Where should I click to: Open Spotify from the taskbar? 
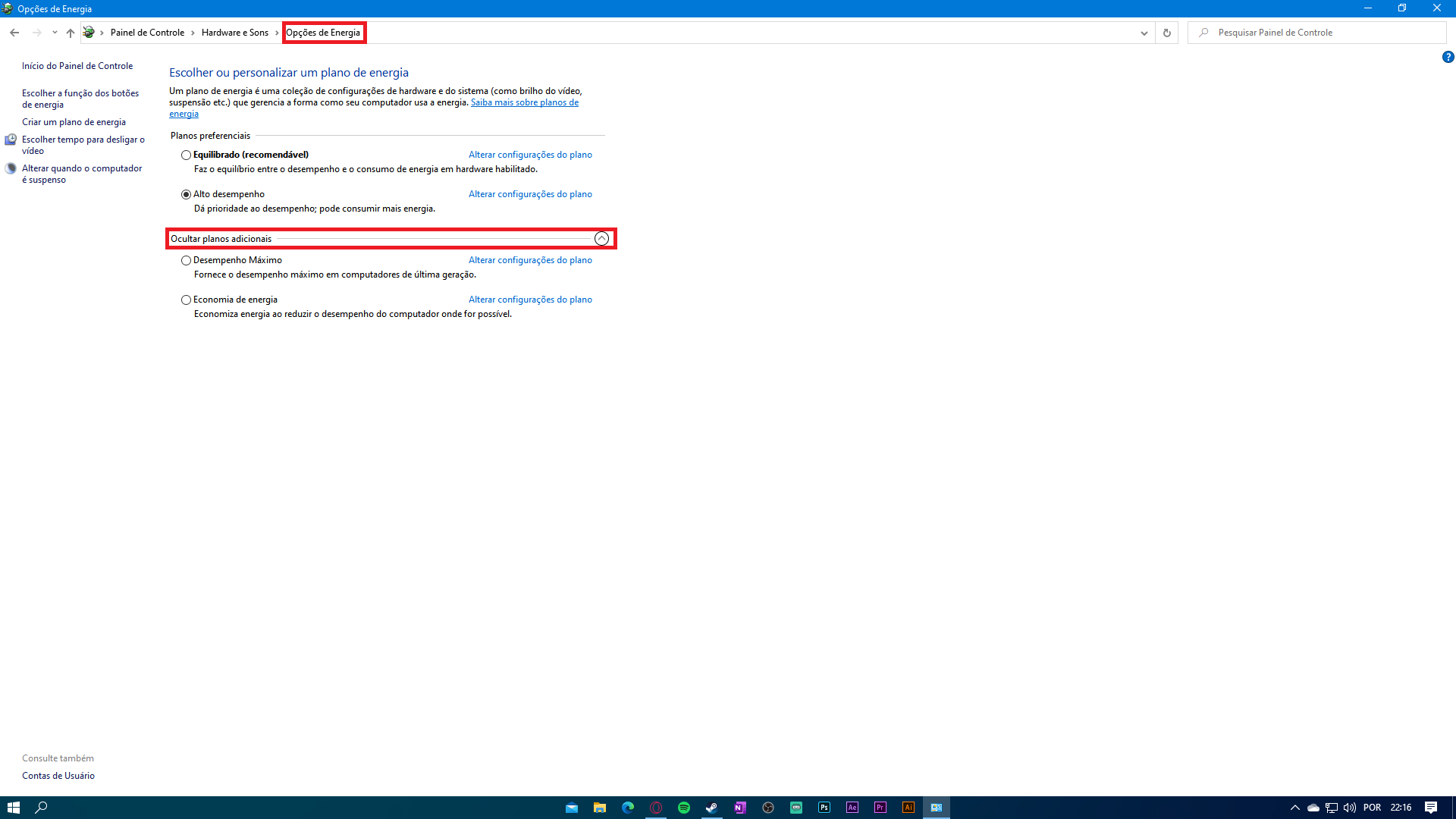tap(684, 808)
